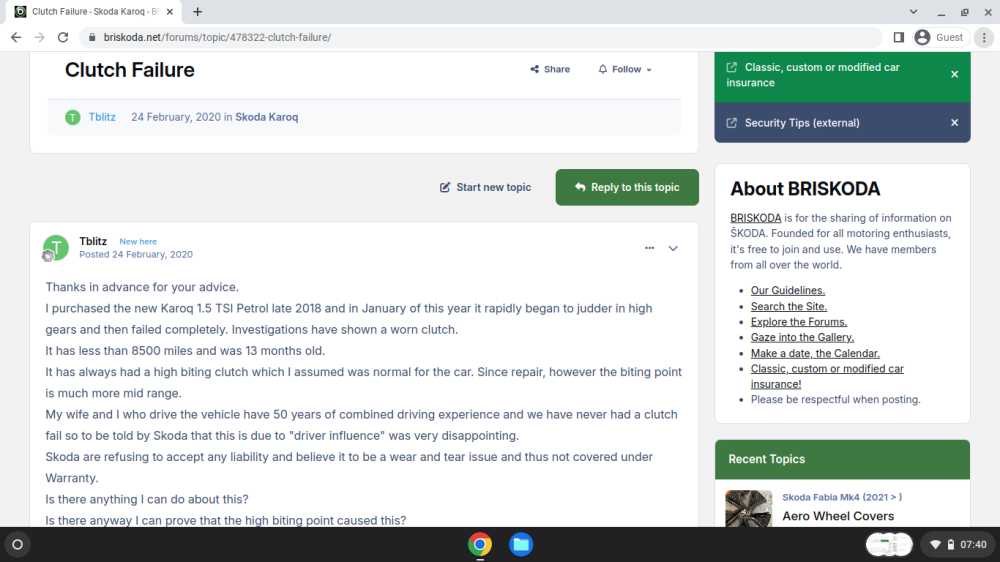The image size is (1000, 562).
Task: Click the address bar URL
Action: pyautogui.click(x=217, y=38)
